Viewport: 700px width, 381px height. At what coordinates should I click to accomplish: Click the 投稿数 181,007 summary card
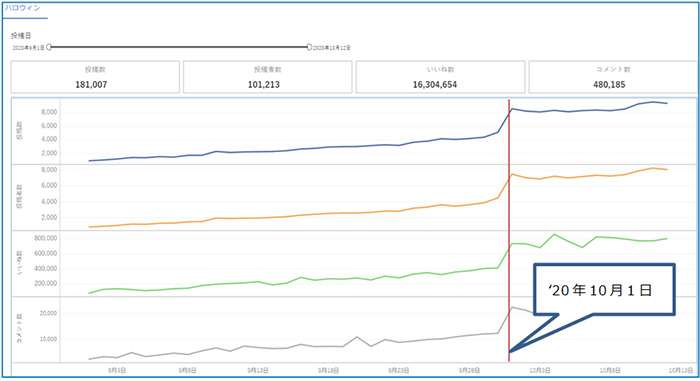point(95,77)
